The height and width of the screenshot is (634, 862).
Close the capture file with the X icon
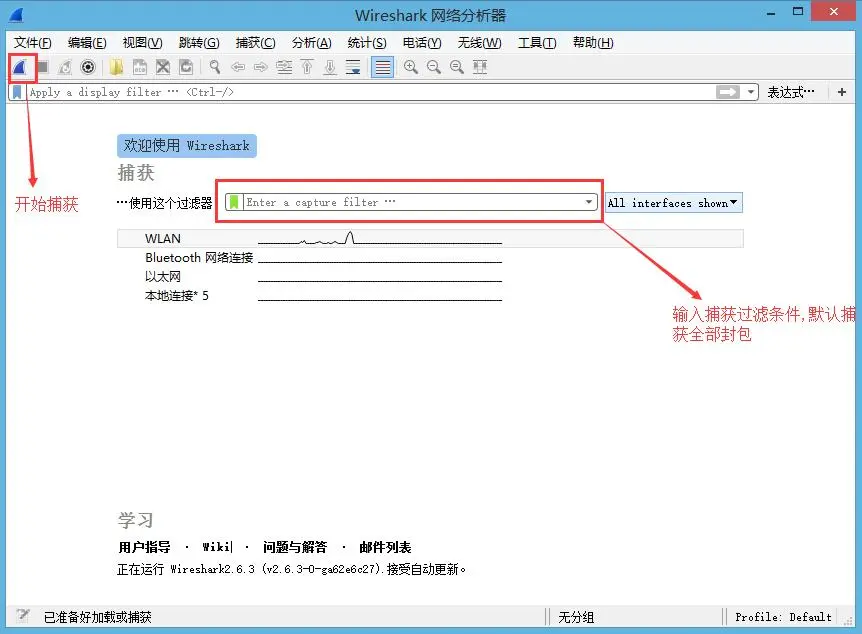click(163, 67)
